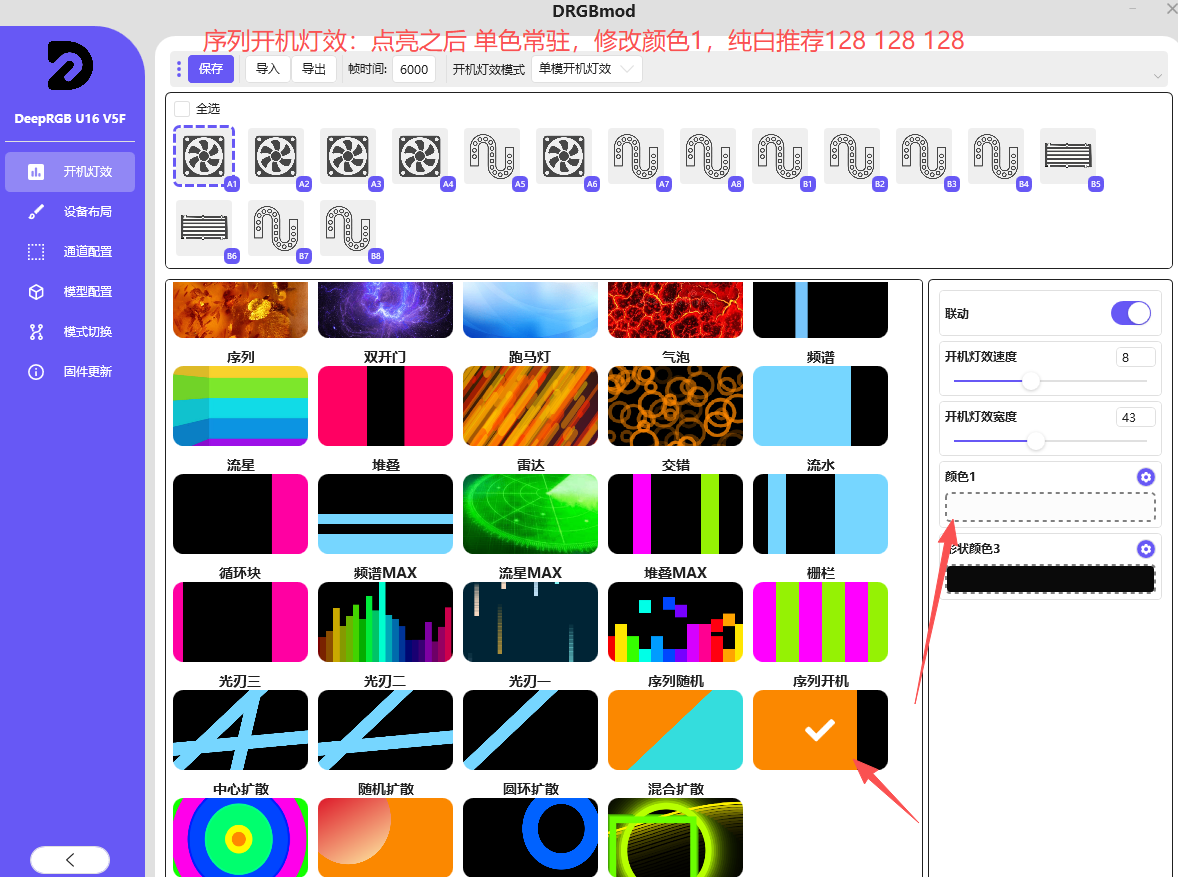The image size is (1178, 877).
Task: Toggle the 联动 switch off
Action: coord(1131,313)
